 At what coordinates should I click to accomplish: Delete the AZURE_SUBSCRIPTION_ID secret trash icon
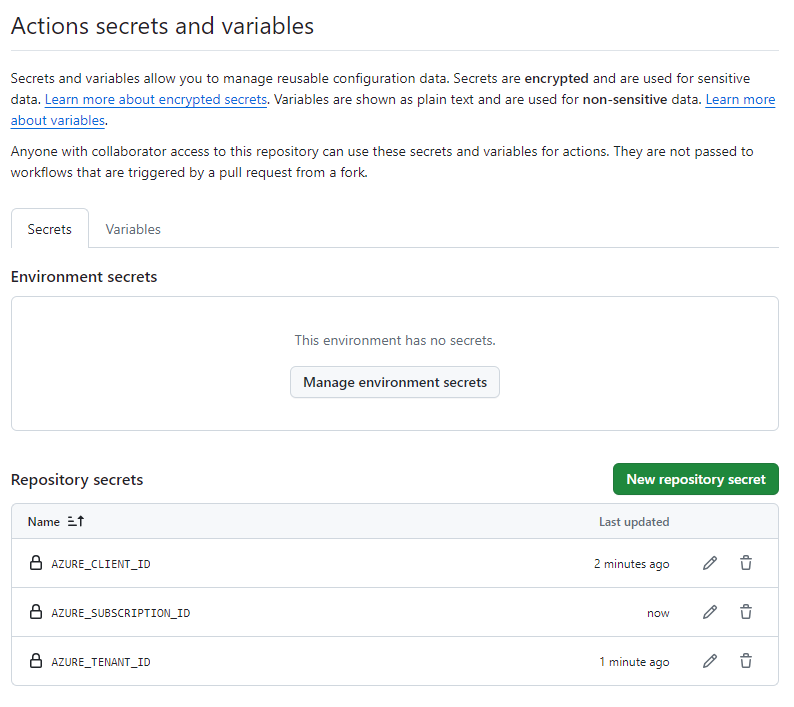(746, 612)
